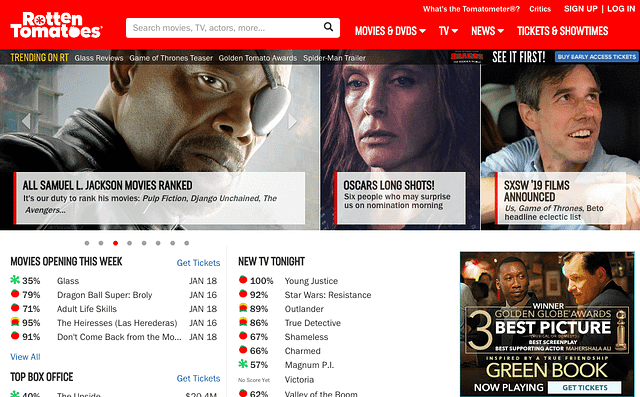
Task: Open the Critics page link
Action: point(540,9)
